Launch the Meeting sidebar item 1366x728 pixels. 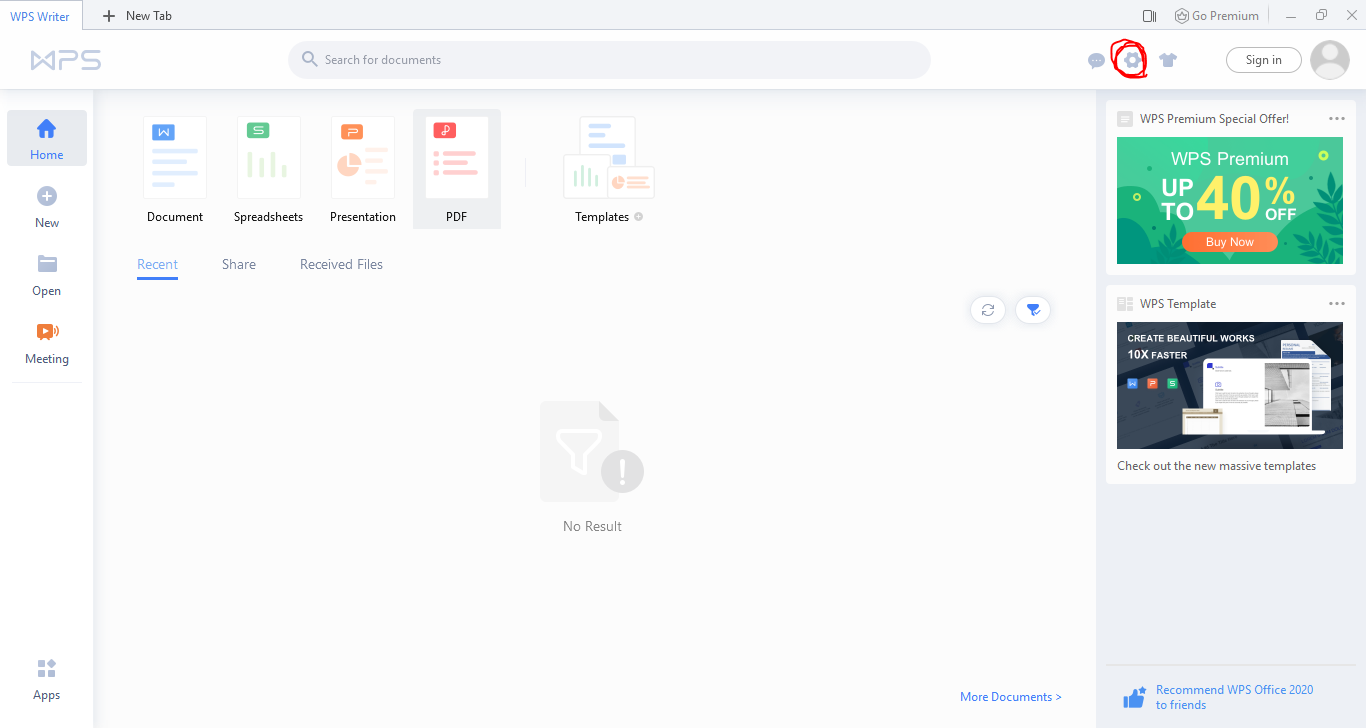(47, 342)
